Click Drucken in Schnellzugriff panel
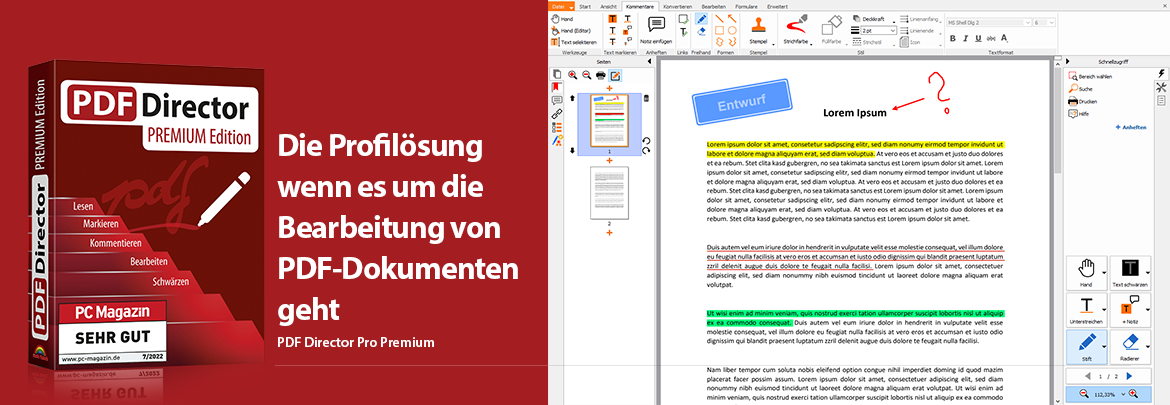This screenshot has width=1170, height=405. pos(1083,101)
